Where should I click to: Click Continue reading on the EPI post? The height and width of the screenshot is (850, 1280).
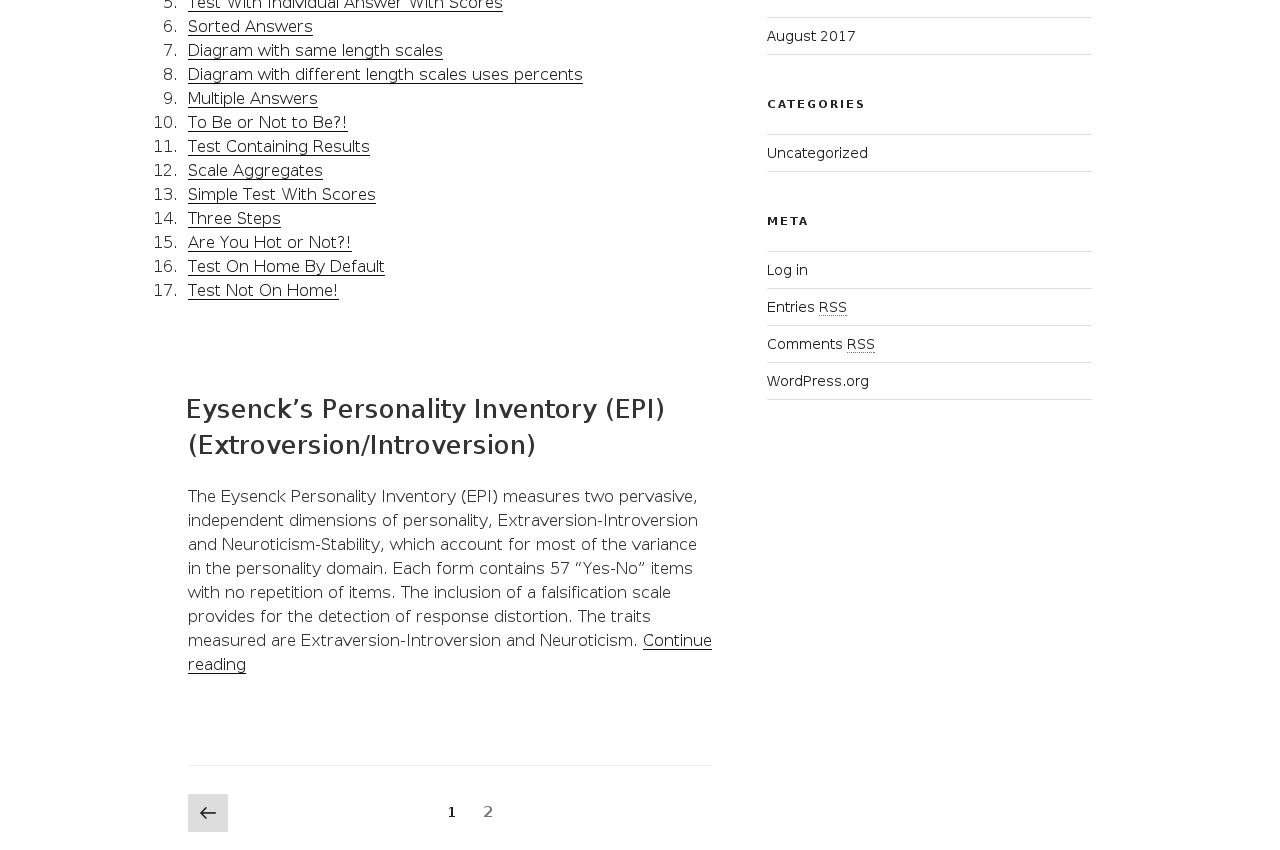677,640
